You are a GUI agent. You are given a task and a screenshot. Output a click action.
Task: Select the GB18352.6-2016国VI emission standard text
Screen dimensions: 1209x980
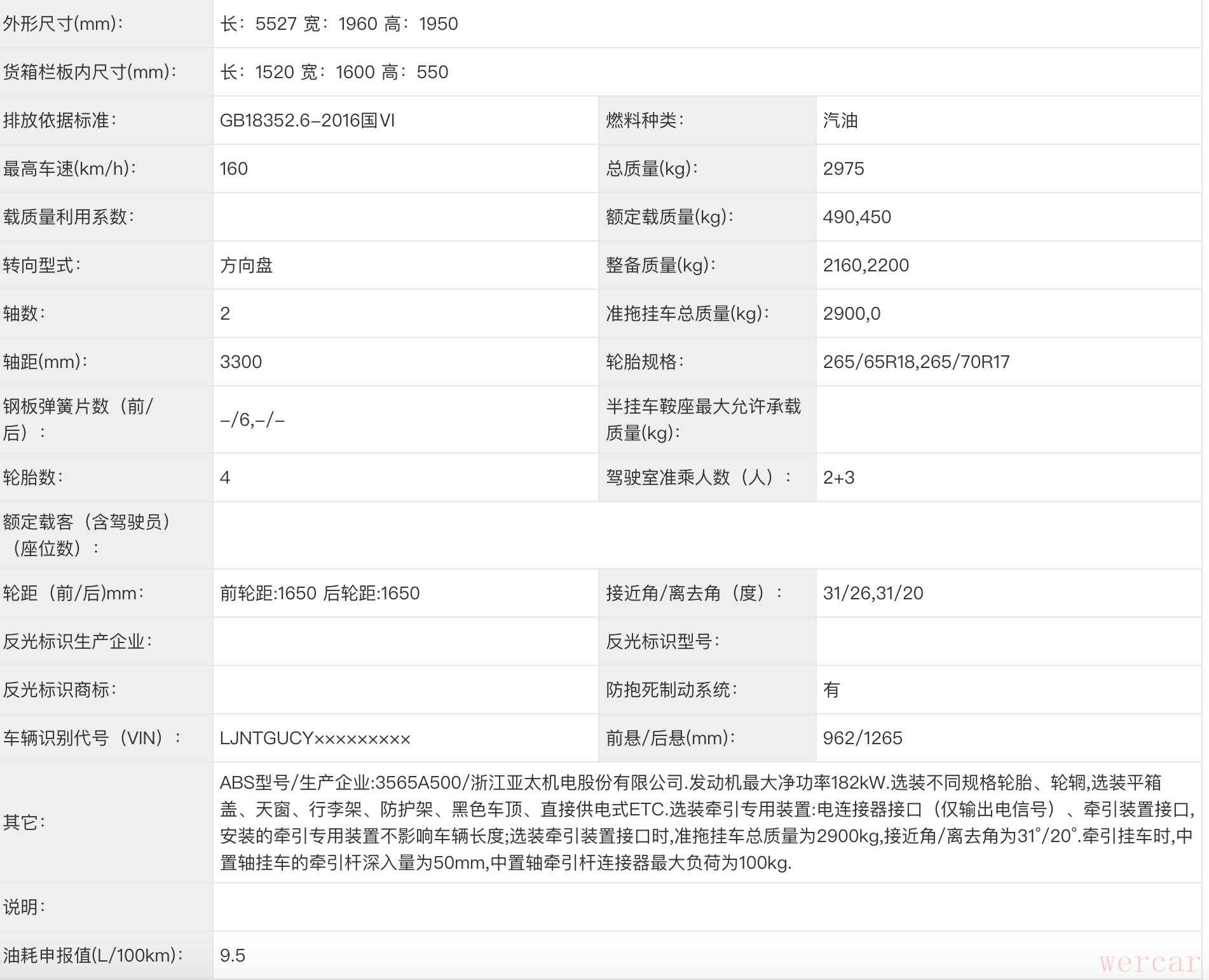[307, 121]
